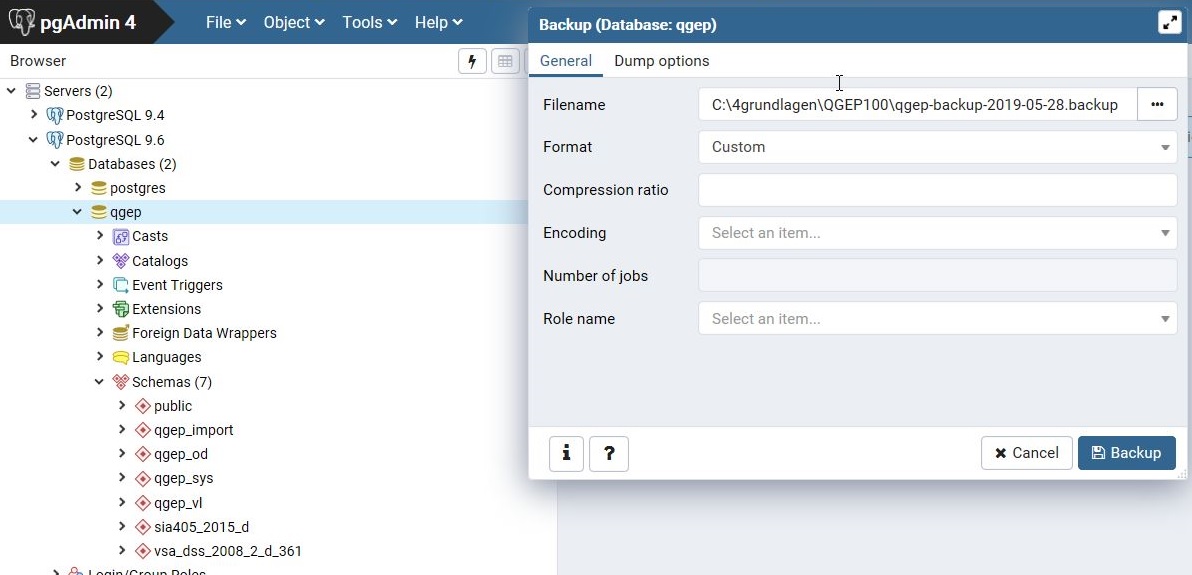Open the Help menu

[439, 22]
